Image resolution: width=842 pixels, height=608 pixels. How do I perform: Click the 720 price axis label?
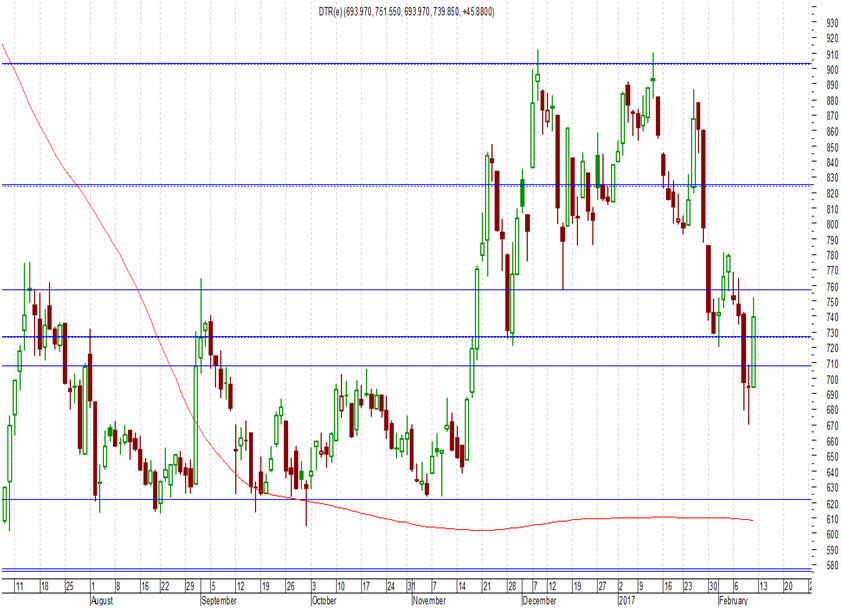[832, 348]
